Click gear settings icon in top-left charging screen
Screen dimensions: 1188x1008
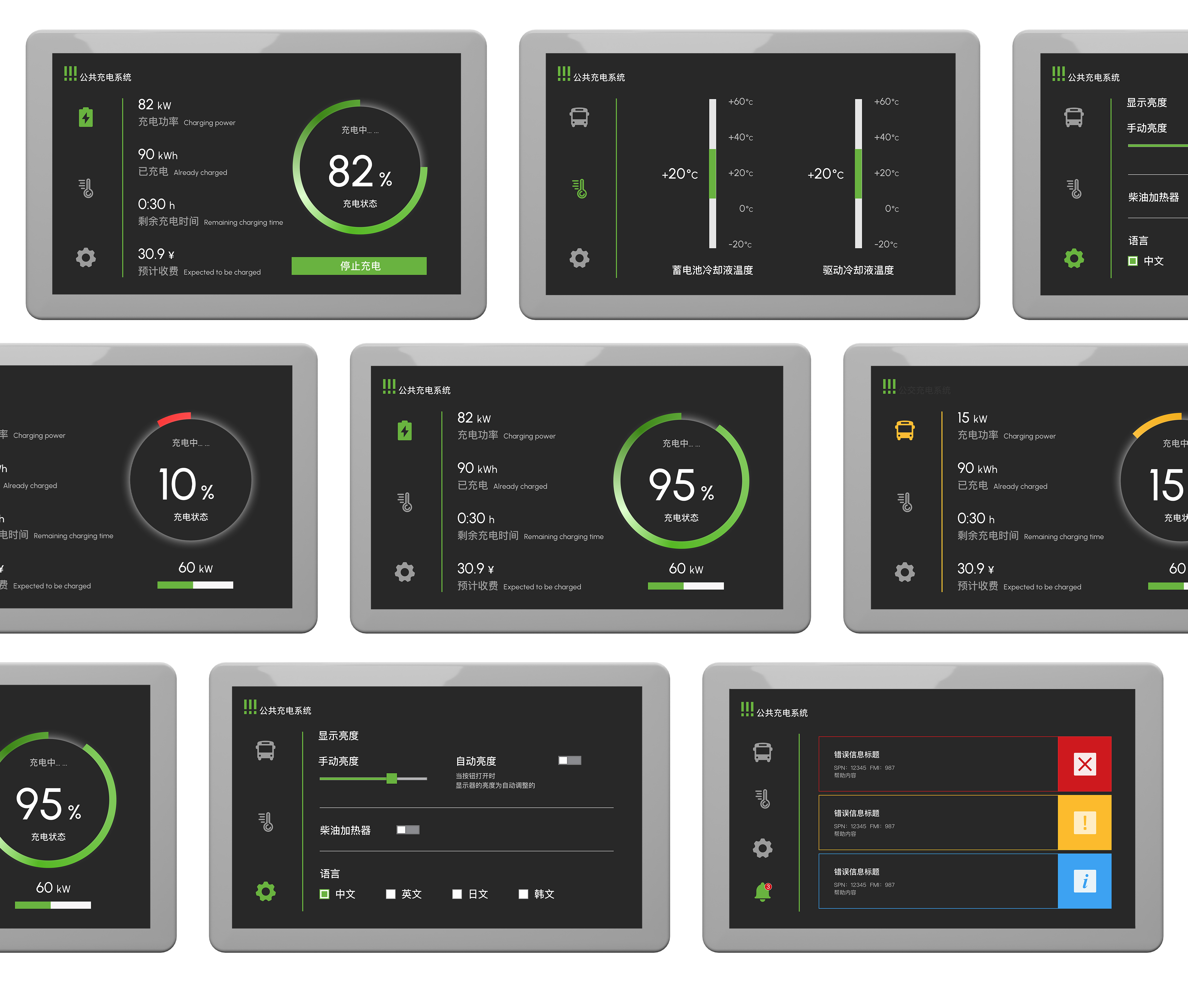point(86,257)
